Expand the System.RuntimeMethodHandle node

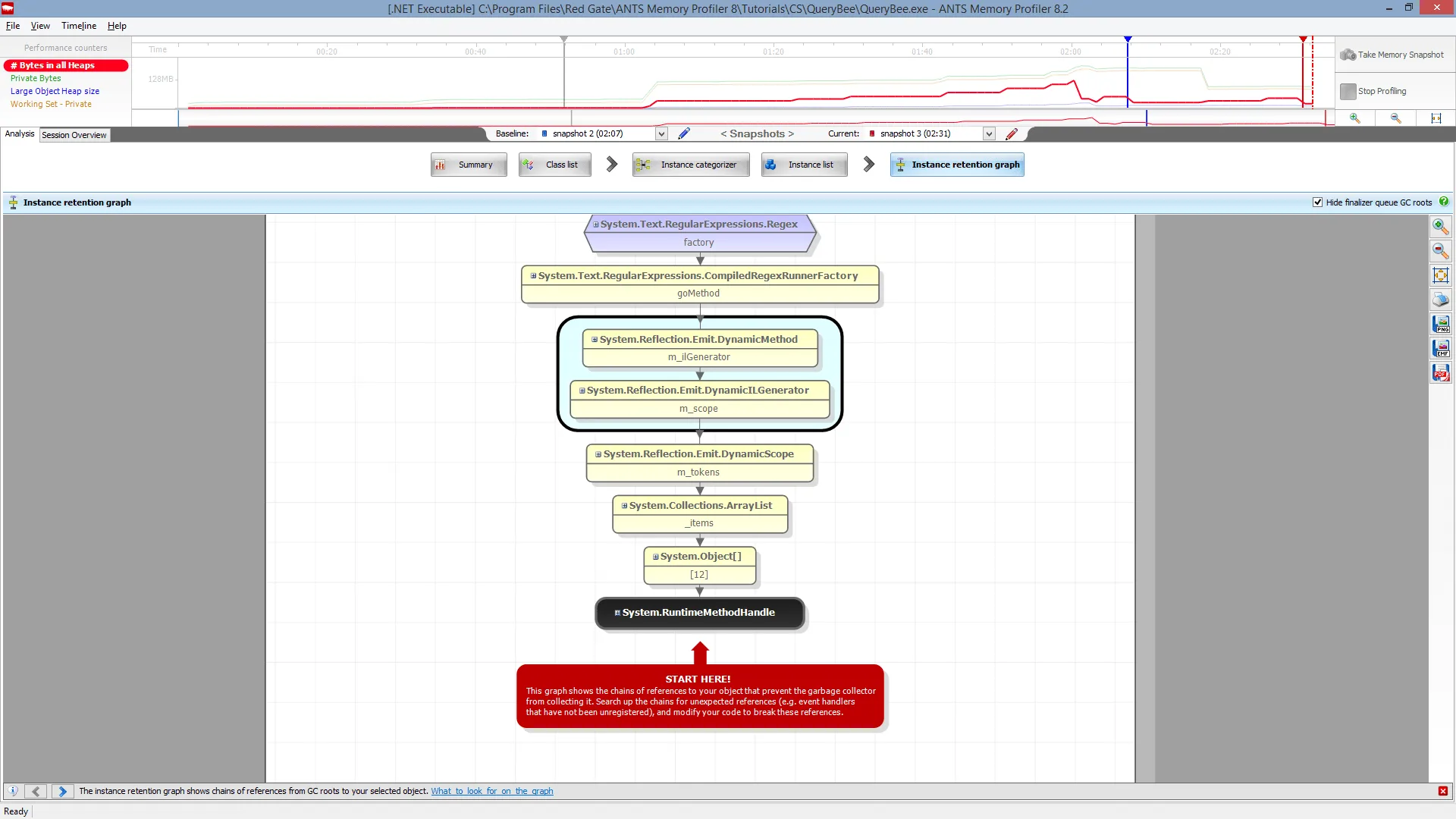tap(617, 613)
